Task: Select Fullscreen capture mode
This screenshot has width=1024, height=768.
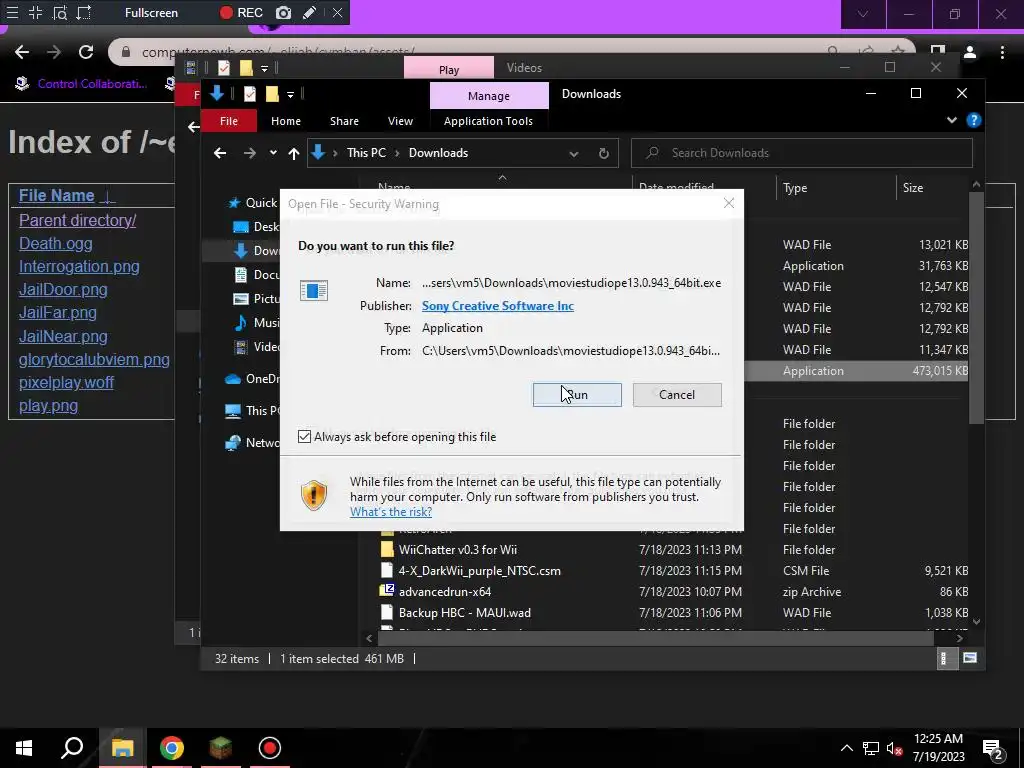Action: click(151, 12)
